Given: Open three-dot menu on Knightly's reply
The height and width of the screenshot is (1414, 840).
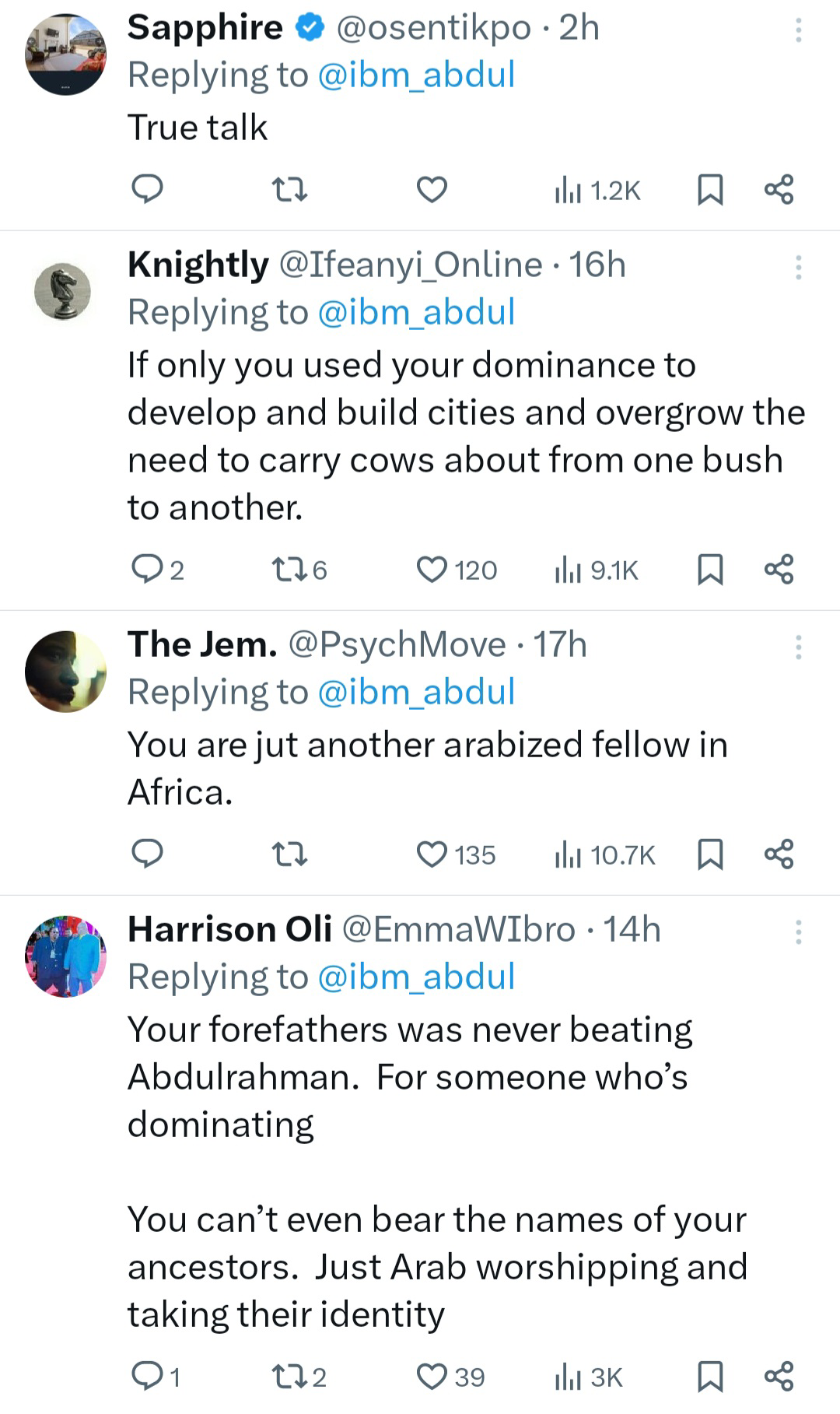Looking at the screenshot, I should point(798,267).
